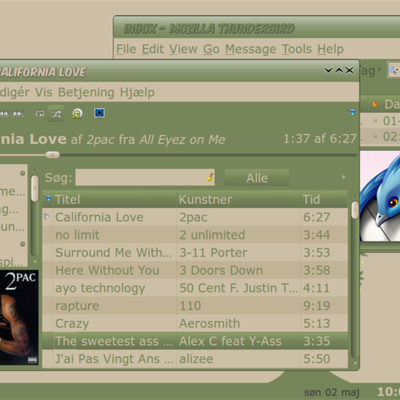The height and width of the screenshot is (400, 400).
Task: Open Thunderbird's Tools menu
Action: pyautogui.click(x=297, y=49)
